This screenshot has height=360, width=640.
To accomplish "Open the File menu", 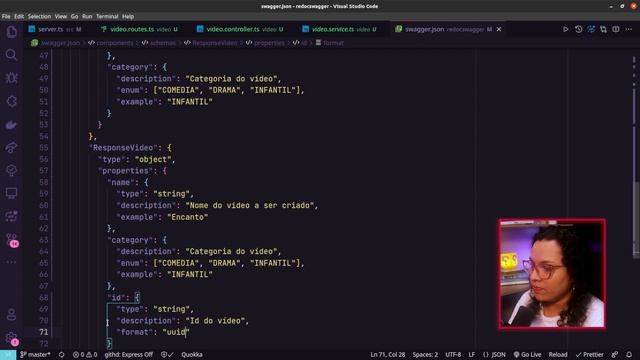I will (6, 17).
